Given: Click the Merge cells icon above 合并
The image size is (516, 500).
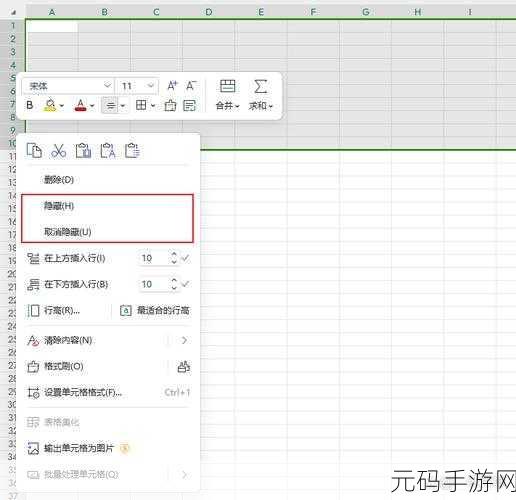Looking at the screenshot, I should pos(228,86).
